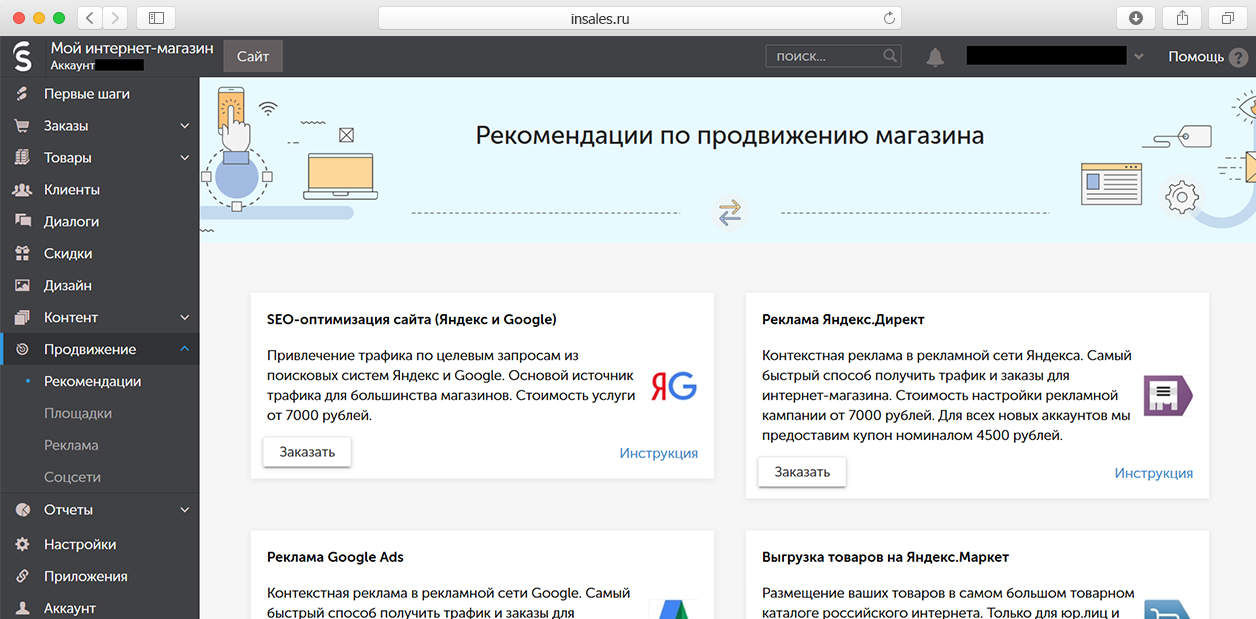Screen dimensions: 1256x619
Task: Click the Safari share button
Action: point(1182,18)
